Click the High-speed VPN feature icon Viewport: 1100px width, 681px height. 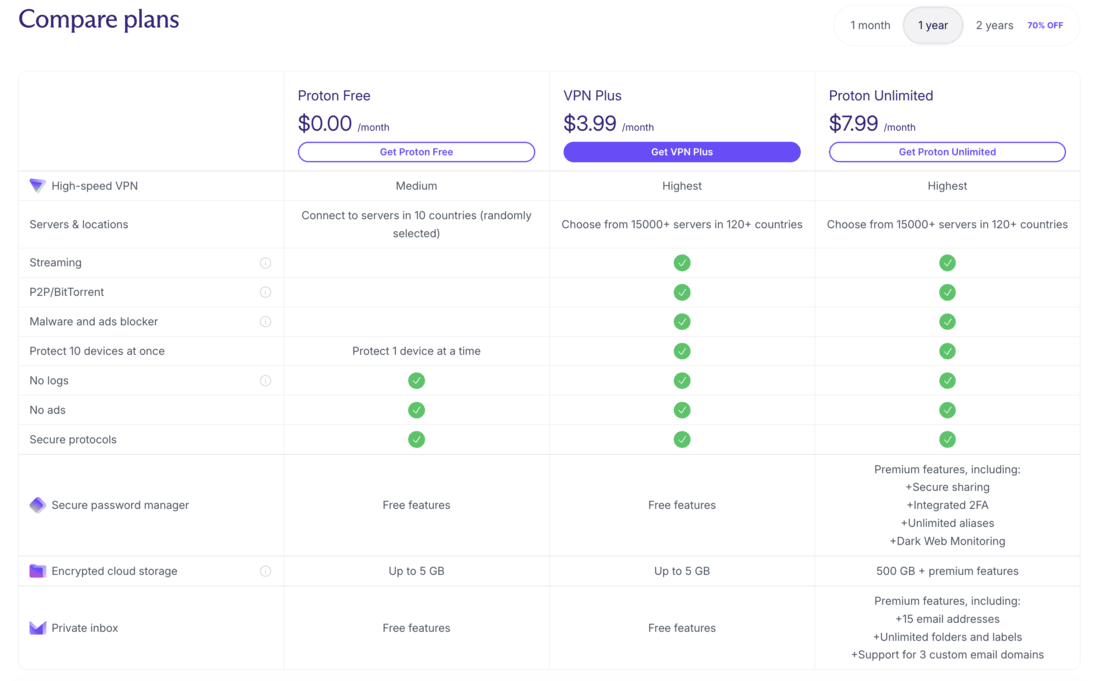point(37,185)
